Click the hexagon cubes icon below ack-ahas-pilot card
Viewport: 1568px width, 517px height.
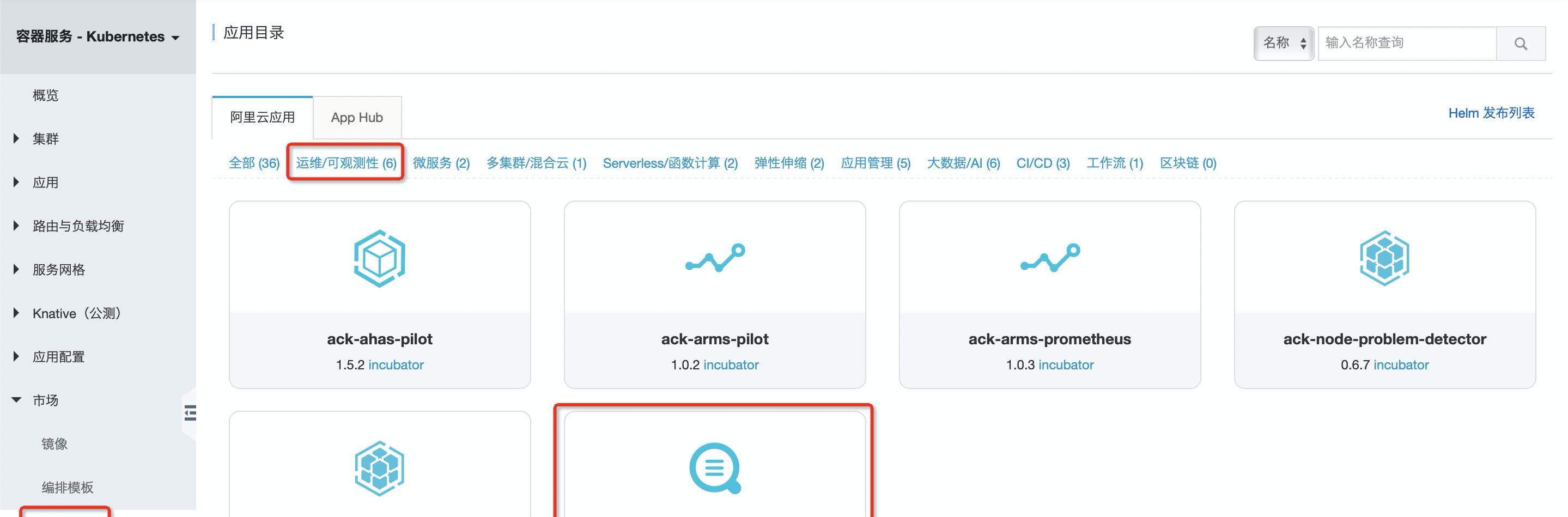pos(379,469)
